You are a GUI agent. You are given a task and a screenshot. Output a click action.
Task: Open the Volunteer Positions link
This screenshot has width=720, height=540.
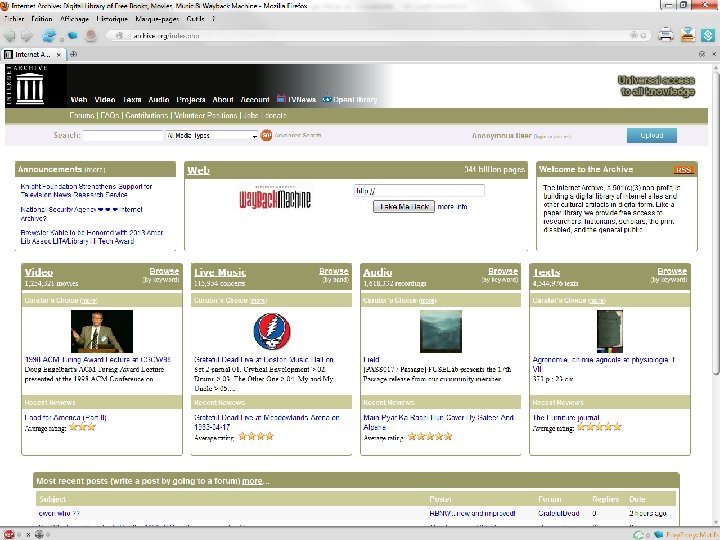click(206, 115)
